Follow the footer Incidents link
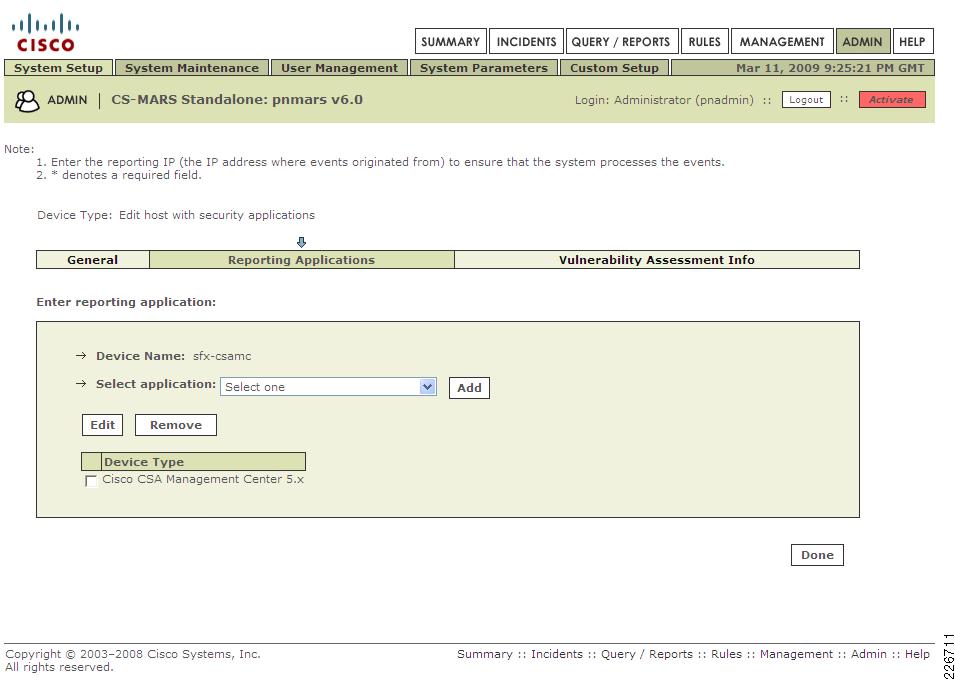Screen dimensions: 955x680 coord(557,654)
